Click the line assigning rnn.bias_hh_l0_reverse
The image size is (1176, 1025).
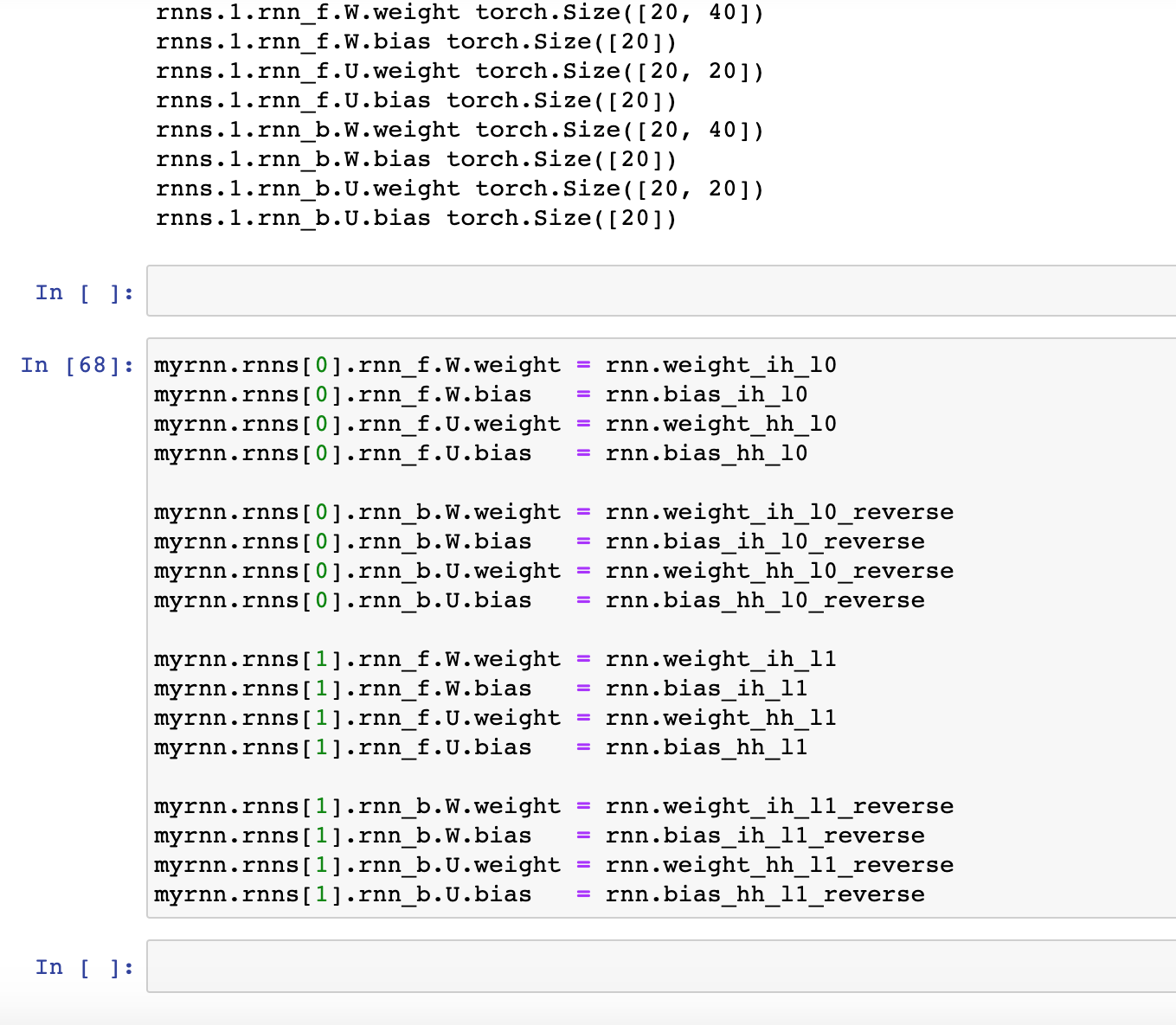(539, 600)
